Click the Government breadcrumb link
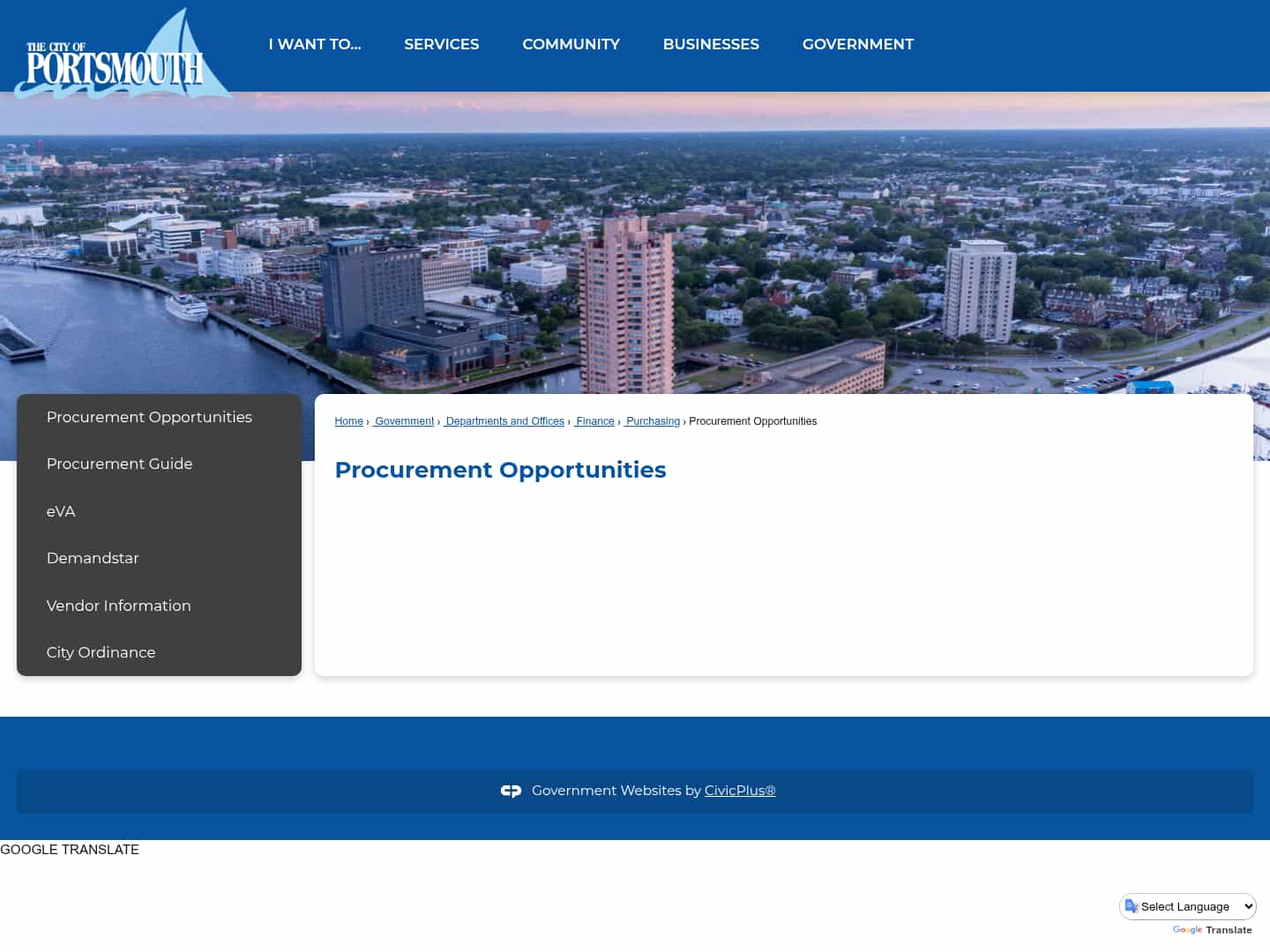 tap(403, 421)
